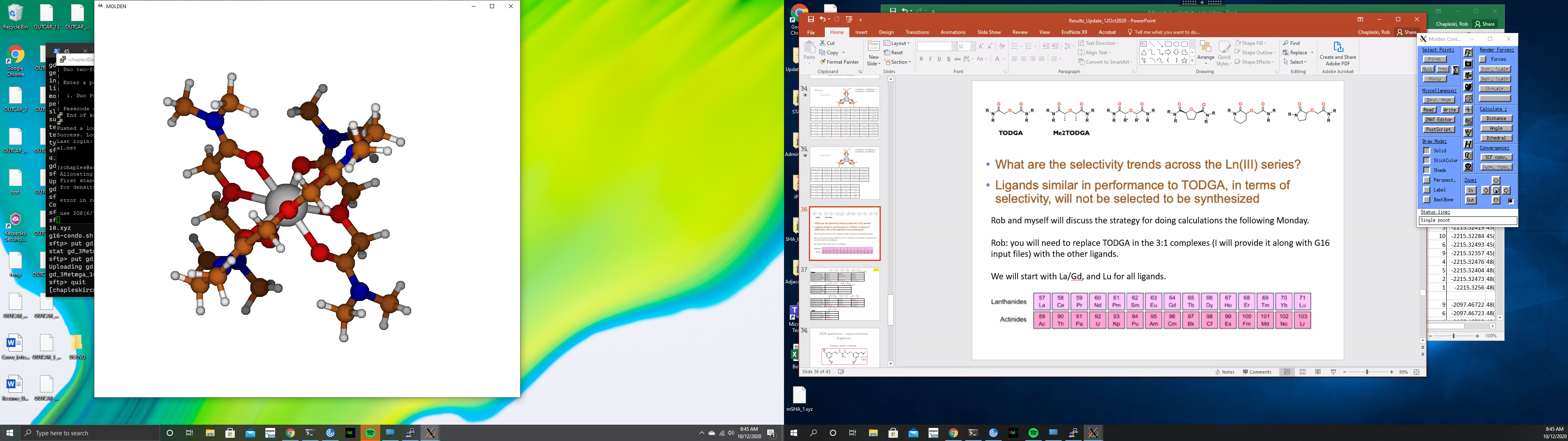The image size is (1568, 441).
Task: Open the ZMAT Editor button
Action: point(1439,120)
